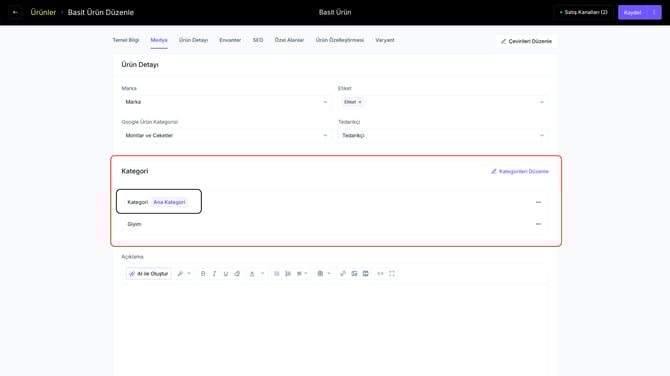Switch to the Özel Alanlar tab
This screenshot has height=376, width=670.
pos(289,40)
